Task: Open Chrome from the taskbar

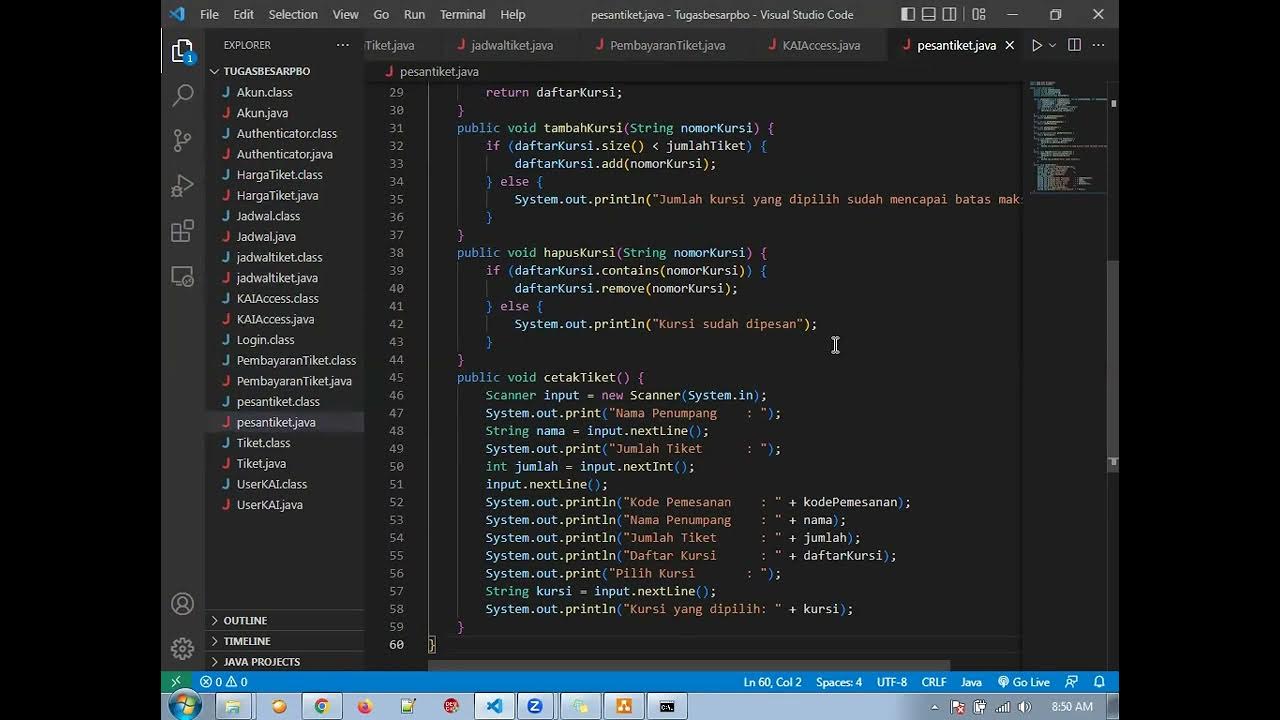Action: pyautogui.click(x=321, y=706)
